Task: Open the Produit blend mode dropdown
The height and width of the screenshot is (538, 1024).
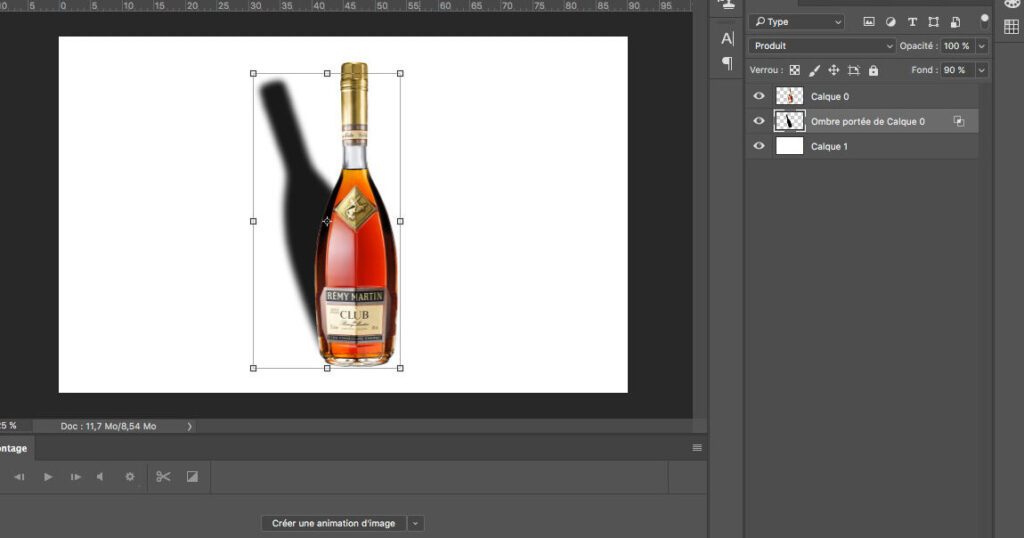Action: [822, 46]
